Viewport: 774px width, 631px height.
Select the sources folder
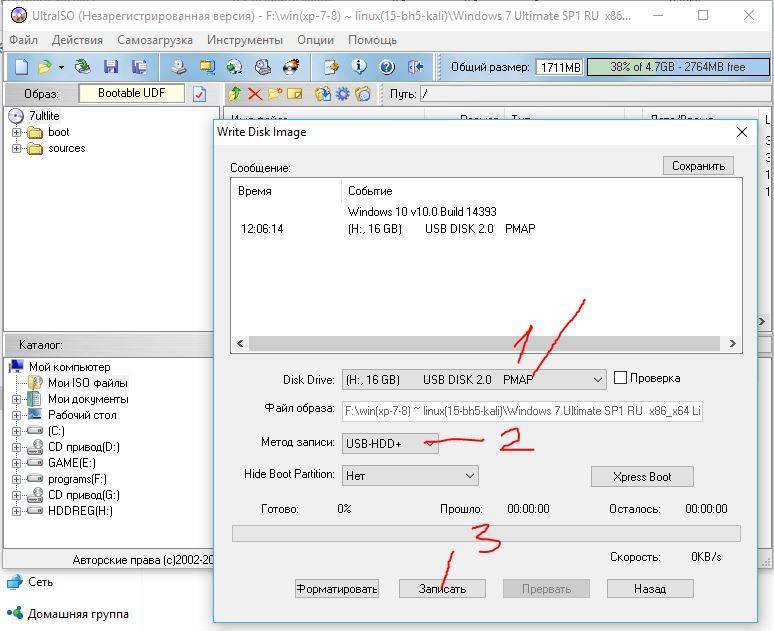point(67,148)
